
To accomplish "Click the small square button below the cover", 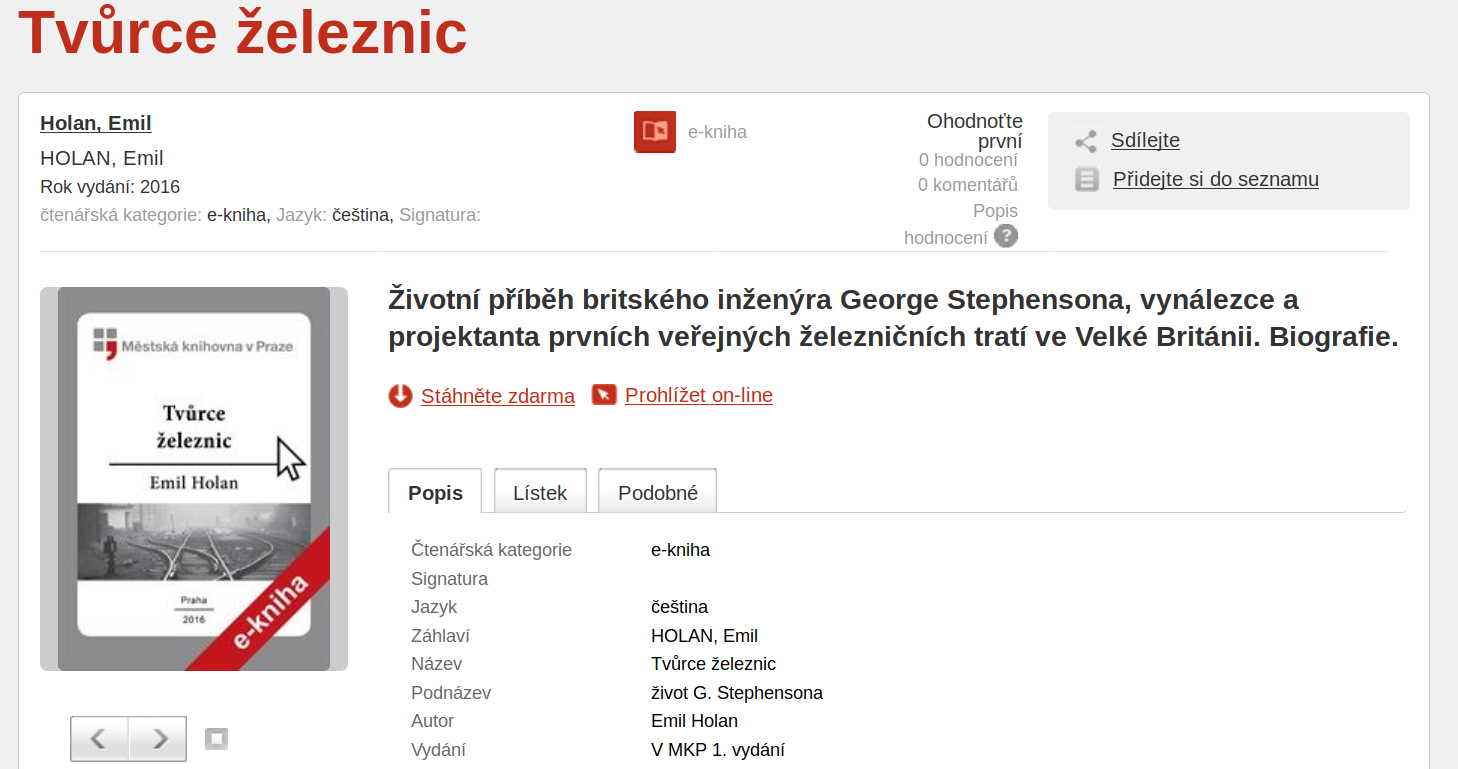I will click(216, 739).
